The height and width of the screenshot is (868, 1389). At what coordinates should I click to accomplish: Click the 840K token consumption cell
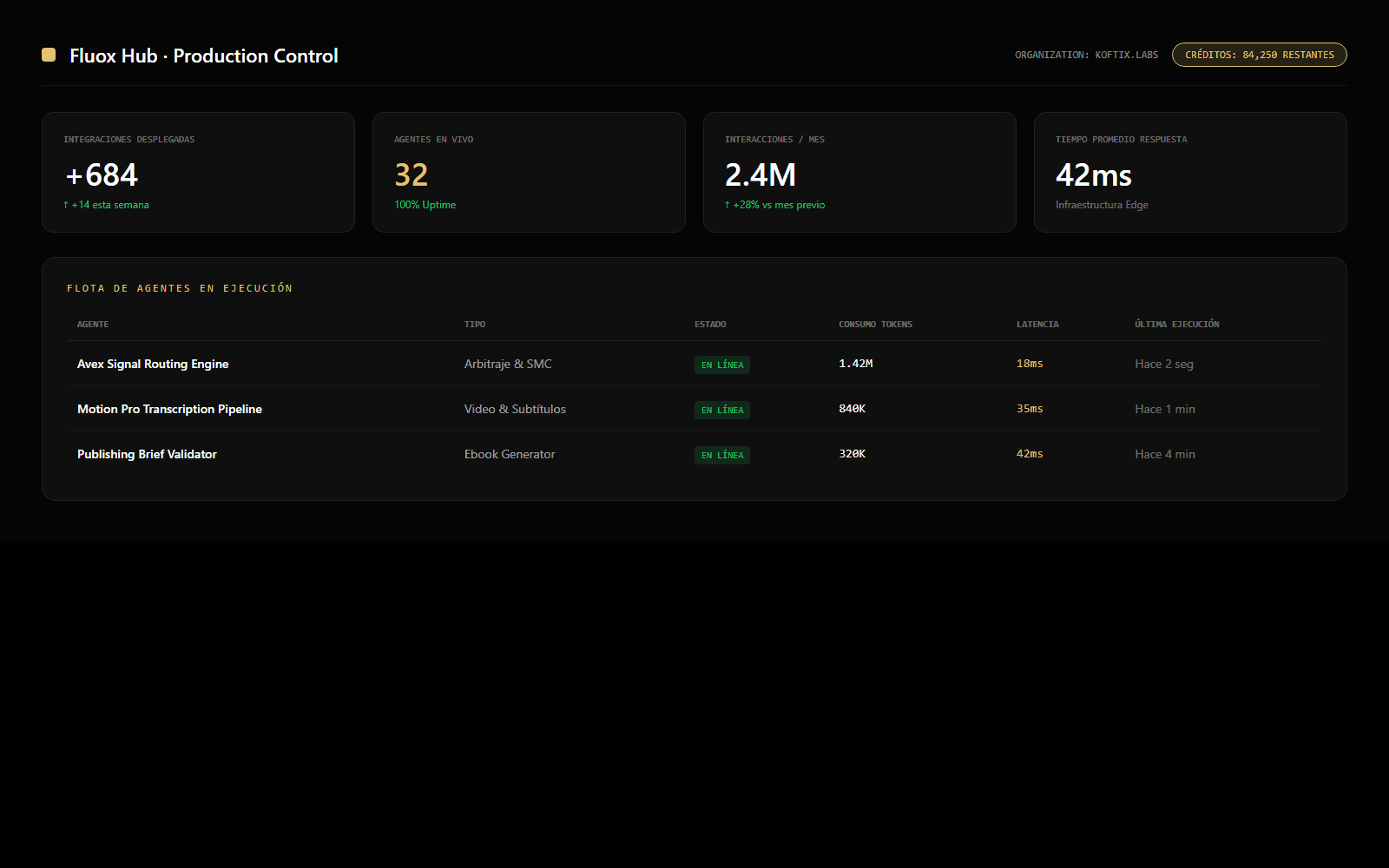[x=852, y=409]
